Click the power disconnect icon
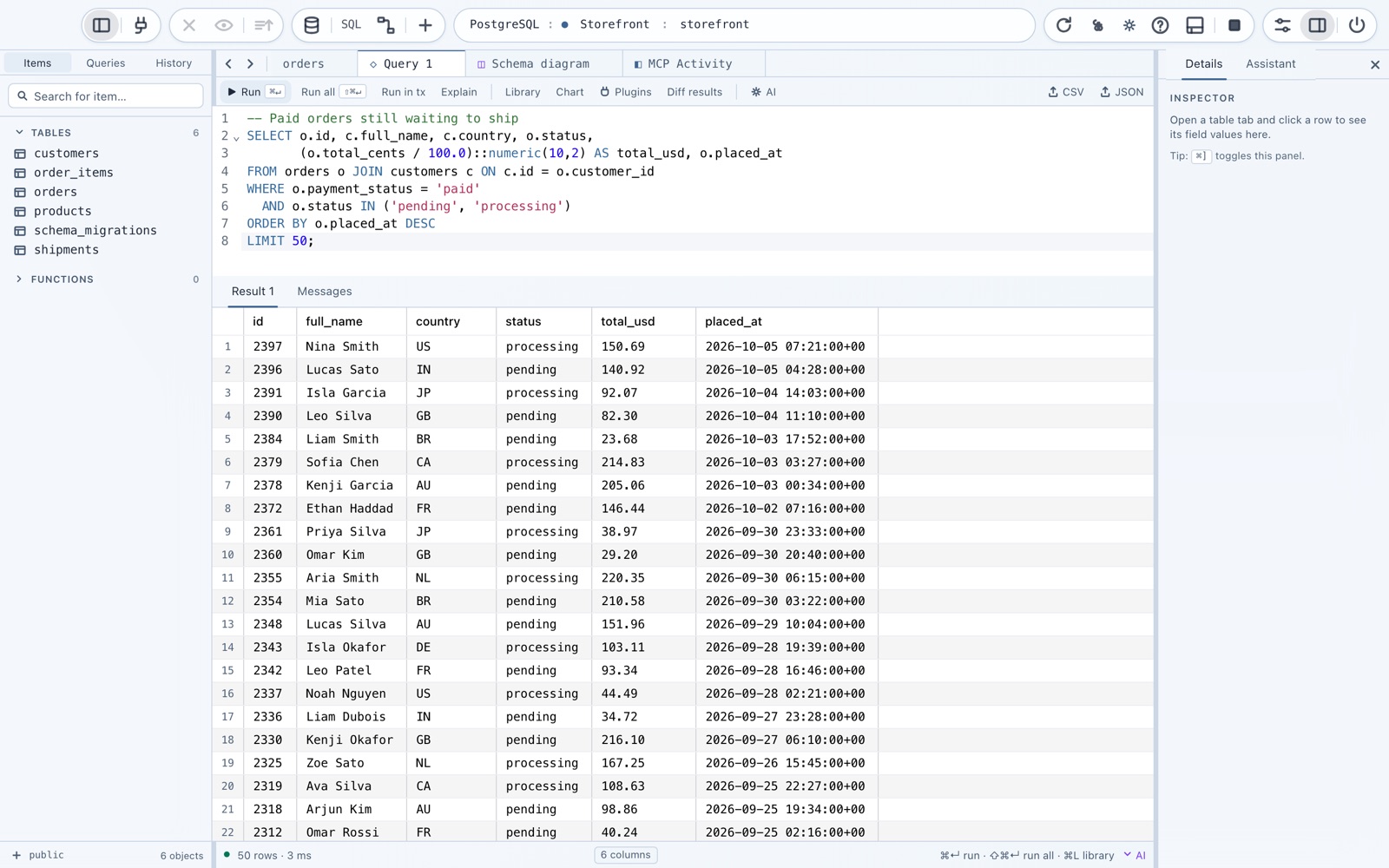Image resolution: width=1389 pixels, height=868 pixels. 1357,25
